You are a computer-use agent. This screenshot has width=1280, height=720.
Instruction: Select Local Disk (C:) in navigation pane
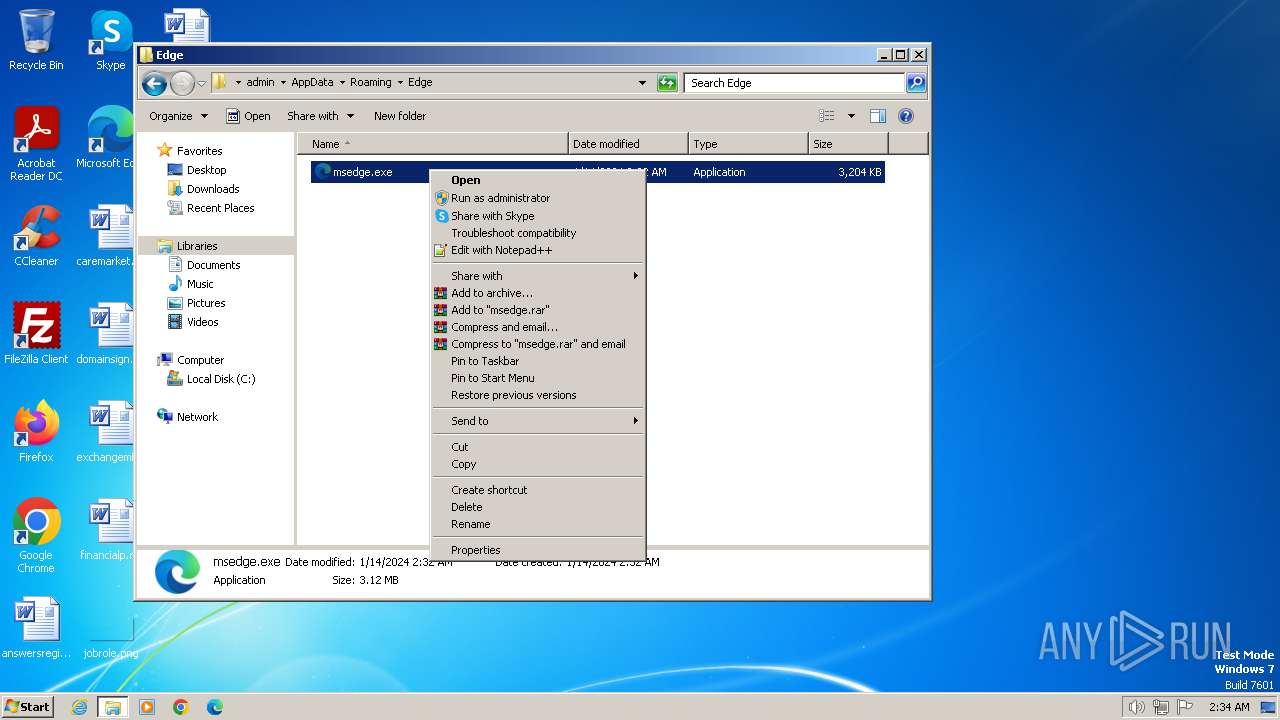click(221, 379)
